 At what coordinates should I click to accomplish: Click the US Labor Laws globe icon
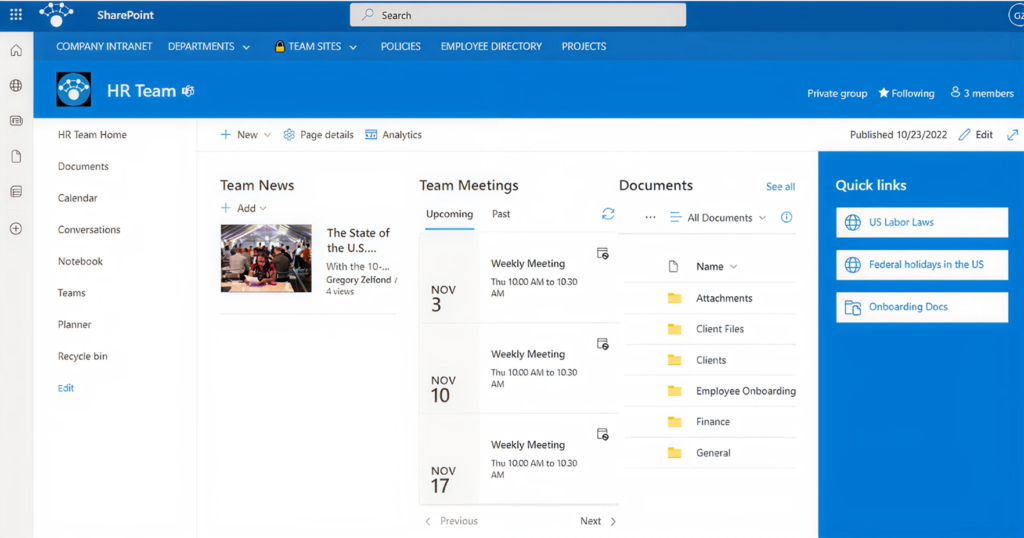coord(852,222)
